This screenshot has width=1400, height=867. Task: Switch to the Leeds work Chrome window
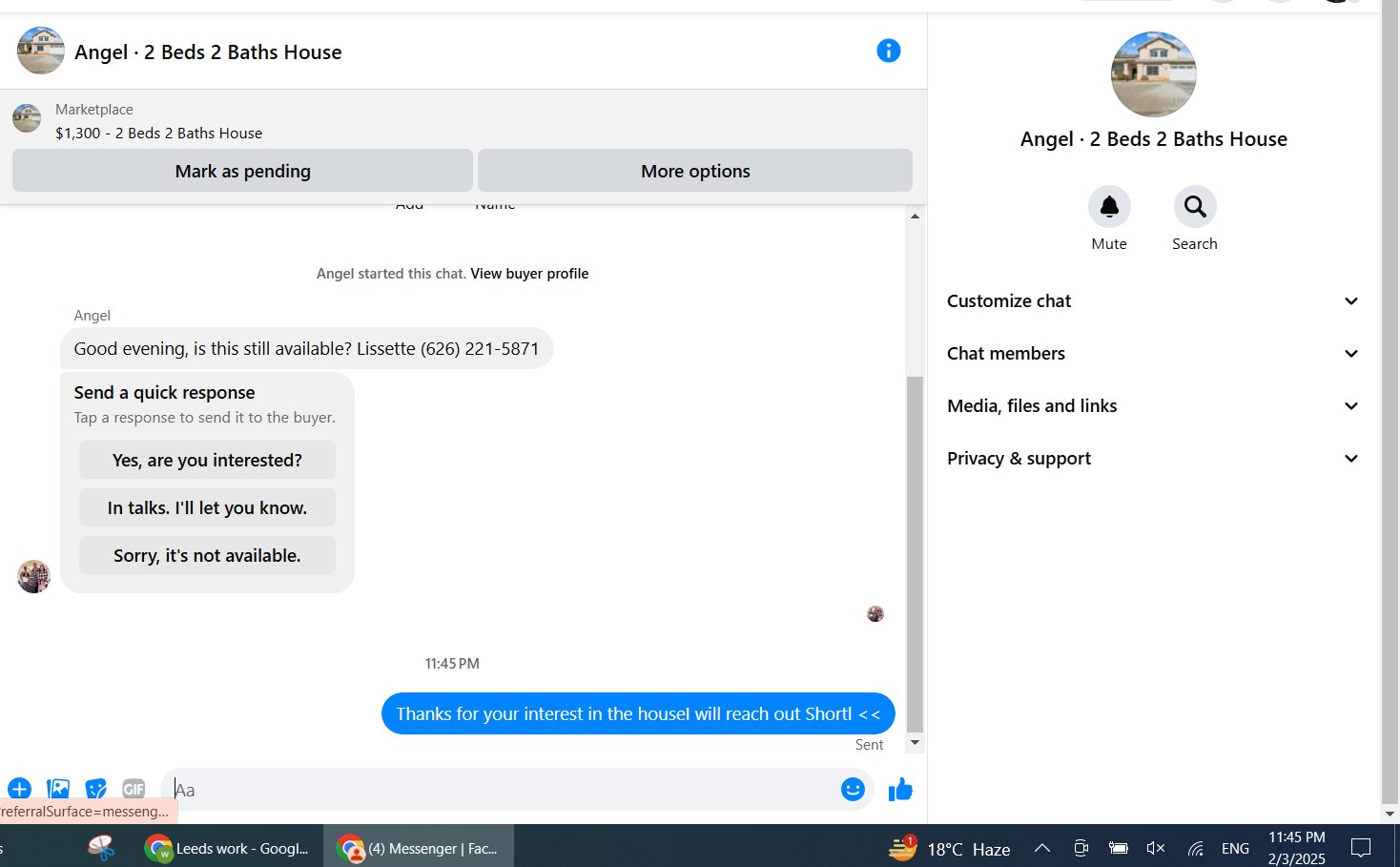(227, 848)
